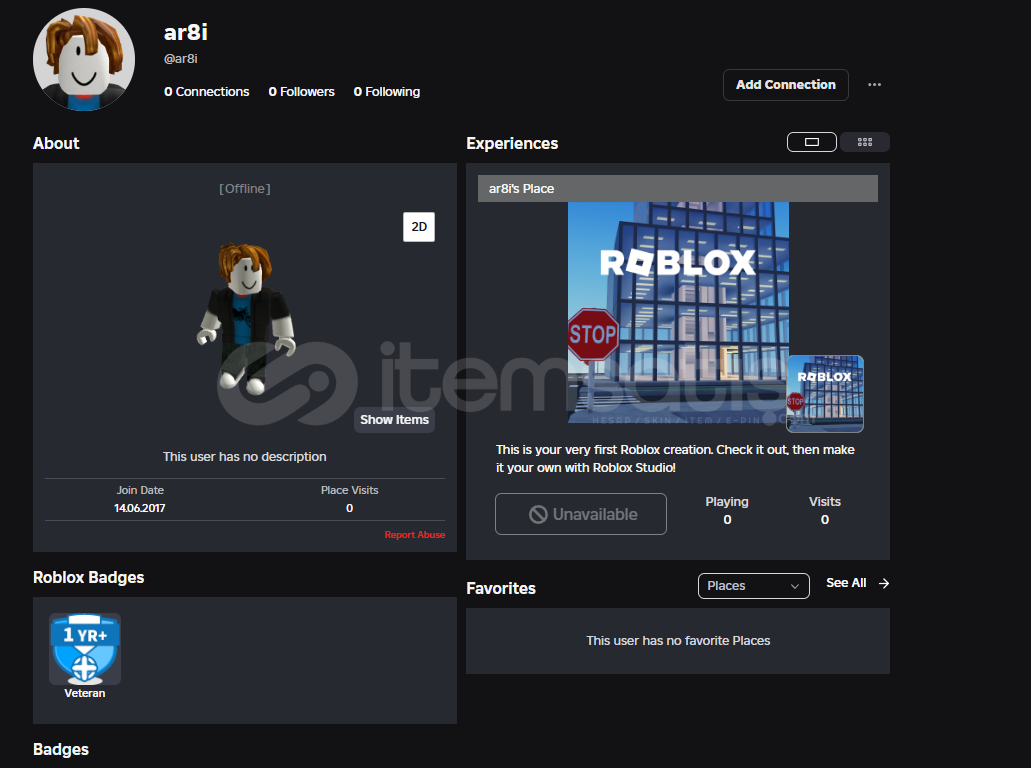Click the Roblox Badges heading
Viewport: 1031px width, 768px height.
coord(89,577)
